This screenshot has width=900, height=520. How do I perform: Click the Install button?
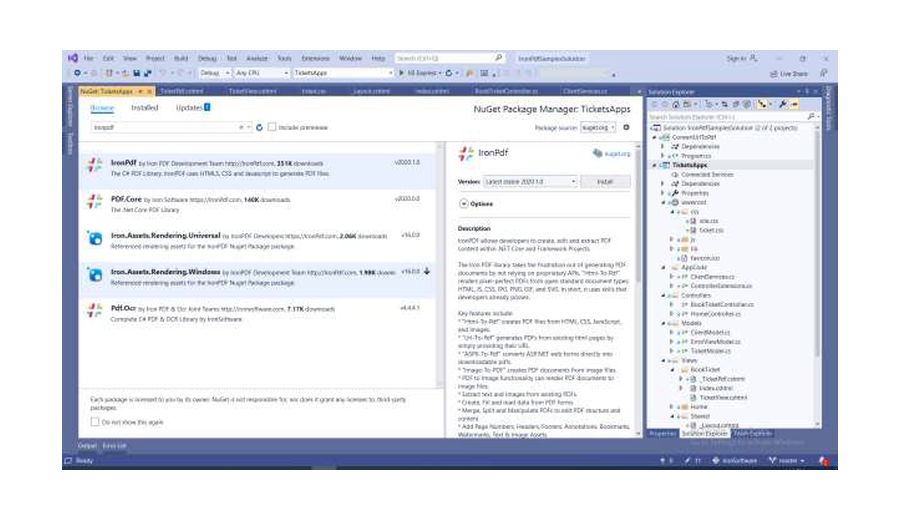point(605,181)
